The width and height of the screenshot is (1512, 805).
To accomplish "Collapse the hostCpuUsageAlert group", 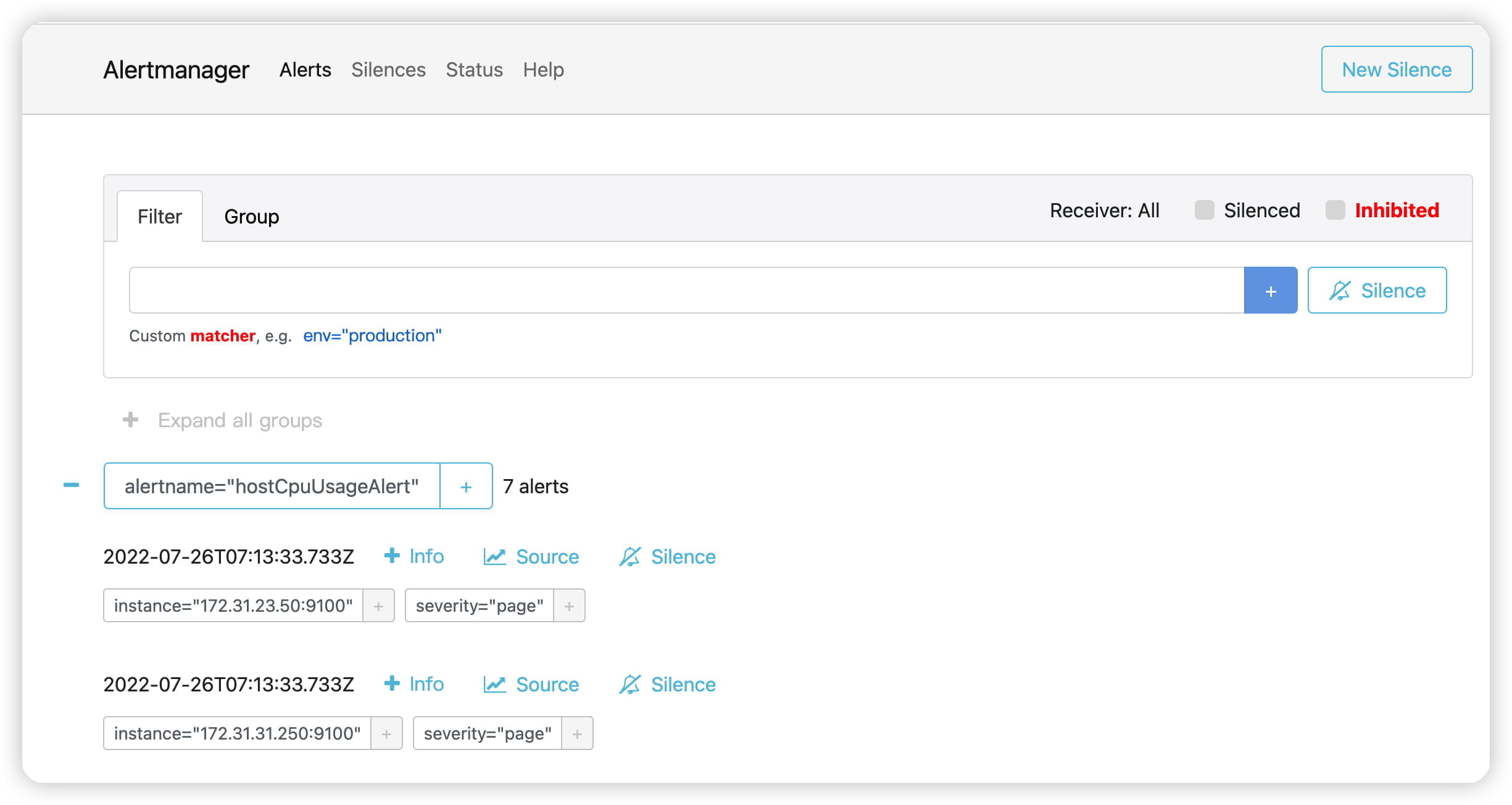I will click(x=72, y=485).
